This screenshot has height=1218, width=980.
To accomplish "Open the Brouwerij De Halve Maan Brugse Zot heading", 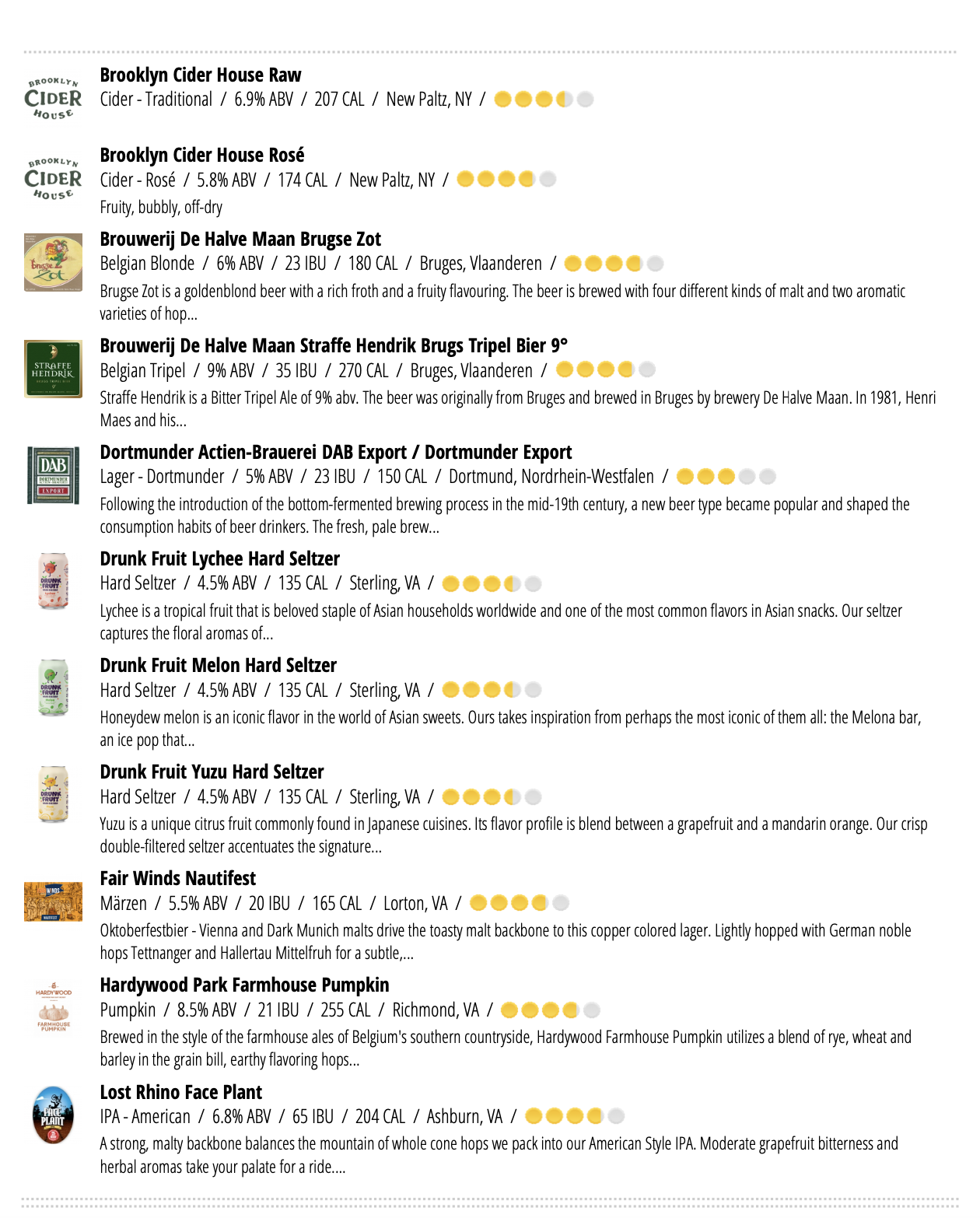I will click(x=240, y=239).
